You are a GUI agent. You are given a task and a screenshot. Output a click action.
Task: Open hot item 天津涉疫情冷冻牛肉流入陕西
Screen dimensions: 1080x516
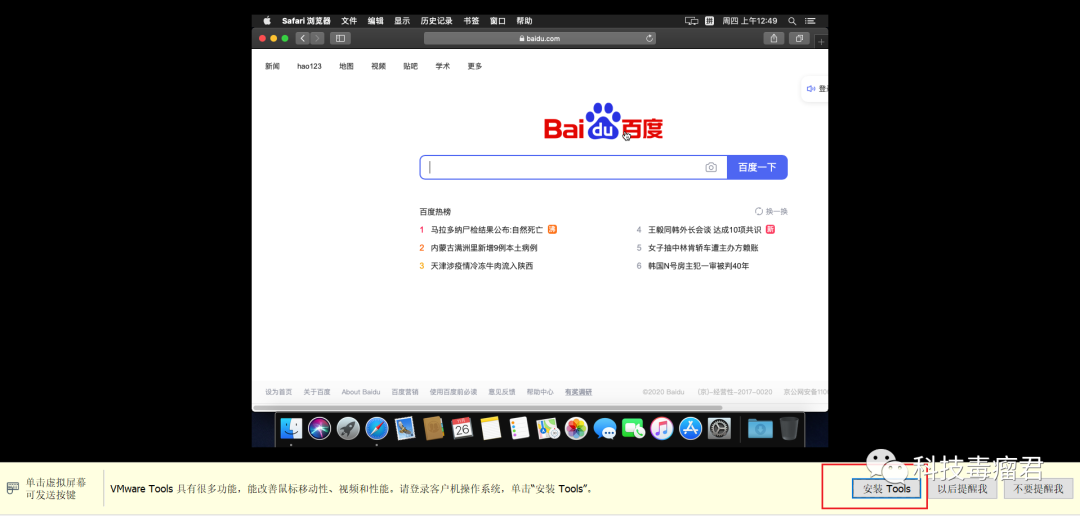pyautogui.click(x=481, y=265)
